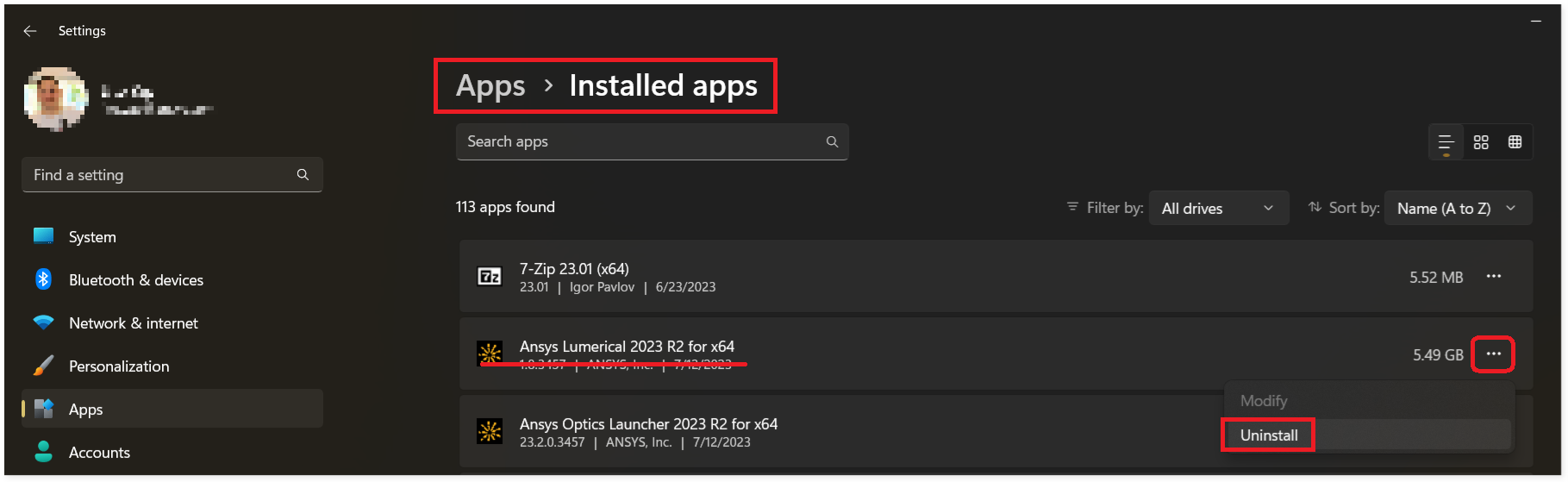Click the 7-Zip app icon
Viewport: 1568px width, 482px height.
coord(490,277)
